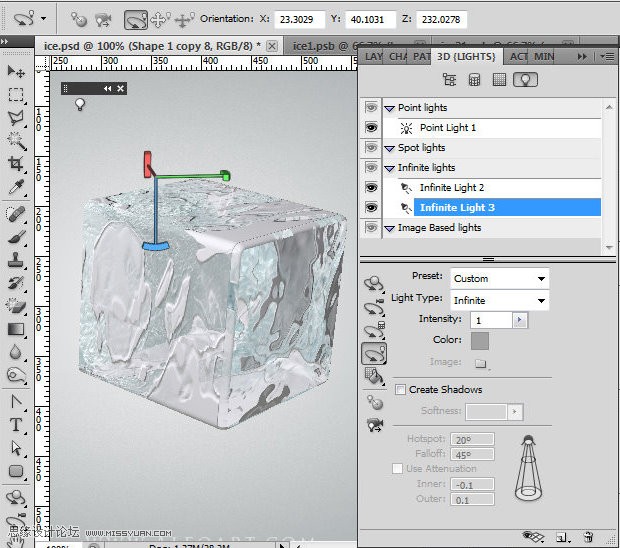Load image file for Image-based light

(481, 363)
